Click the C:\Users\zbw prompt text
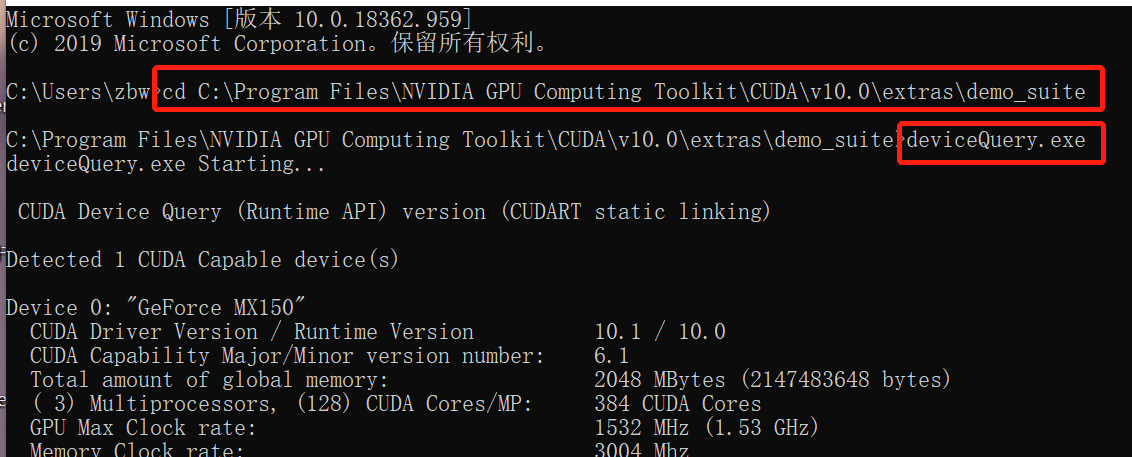Screen dimensions: 1132x457 [x=79, y=92]
